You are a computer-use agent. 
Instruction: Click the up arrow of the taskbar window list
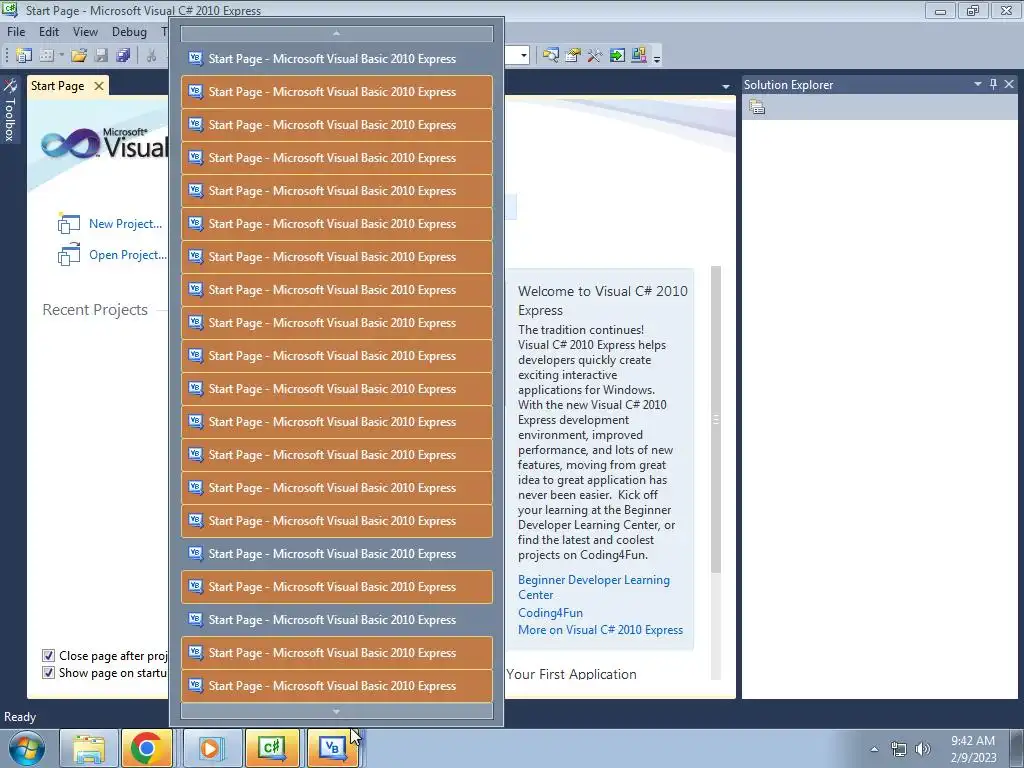pyautogui.click(x=337, y=33)
